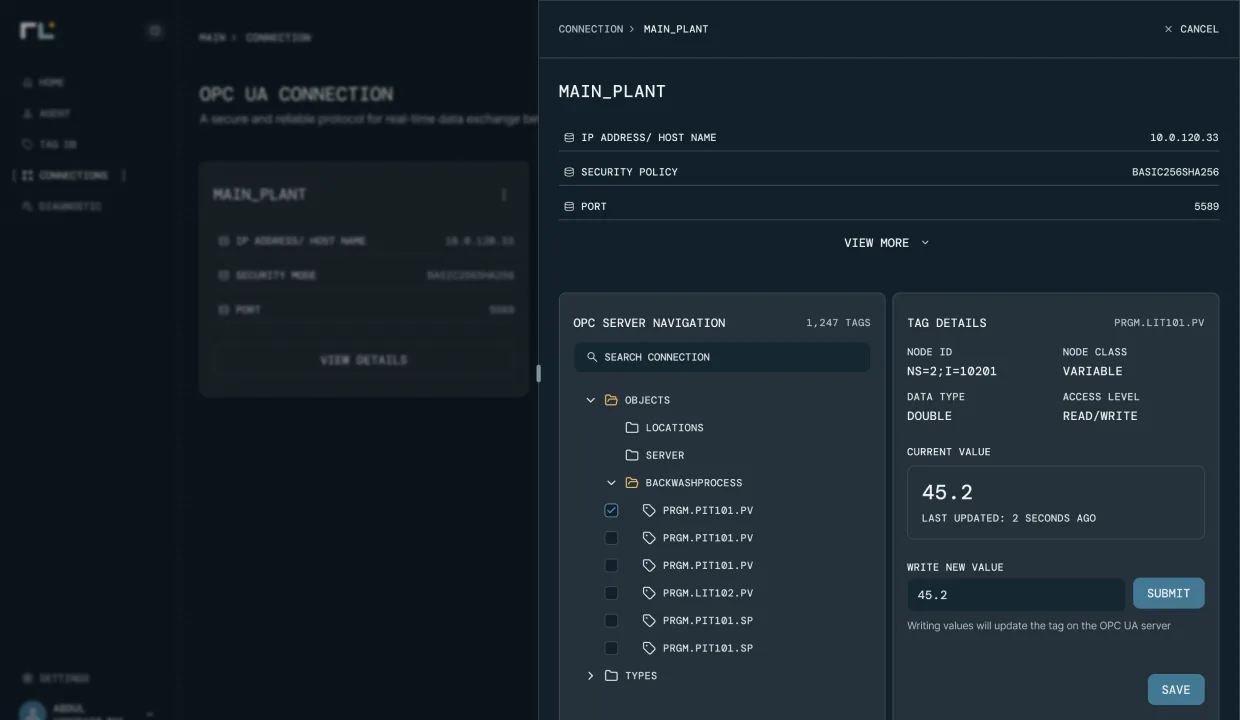Click the 1,247 TAGS count

pyautogui.click(x=838, y=323)
